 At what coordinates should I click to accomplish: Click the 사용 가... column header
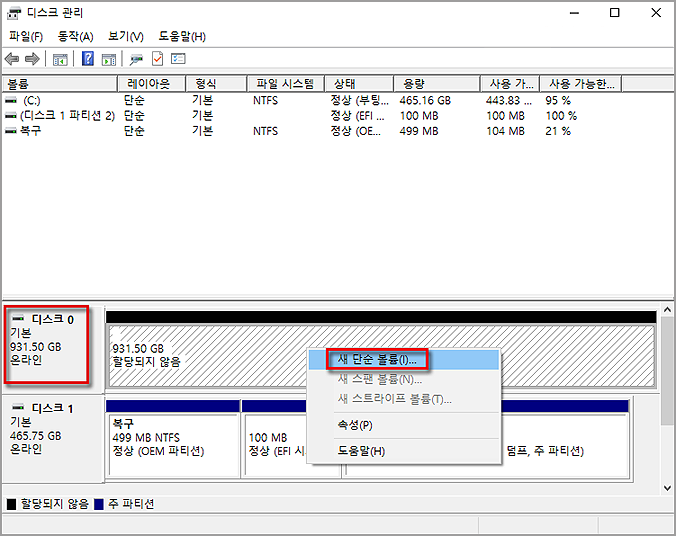(x=510, y=84)
